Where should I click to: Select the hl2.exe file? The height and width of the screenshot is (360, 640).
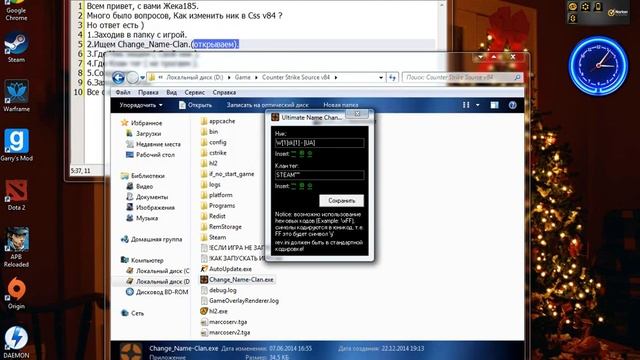(x=214, y=311)
